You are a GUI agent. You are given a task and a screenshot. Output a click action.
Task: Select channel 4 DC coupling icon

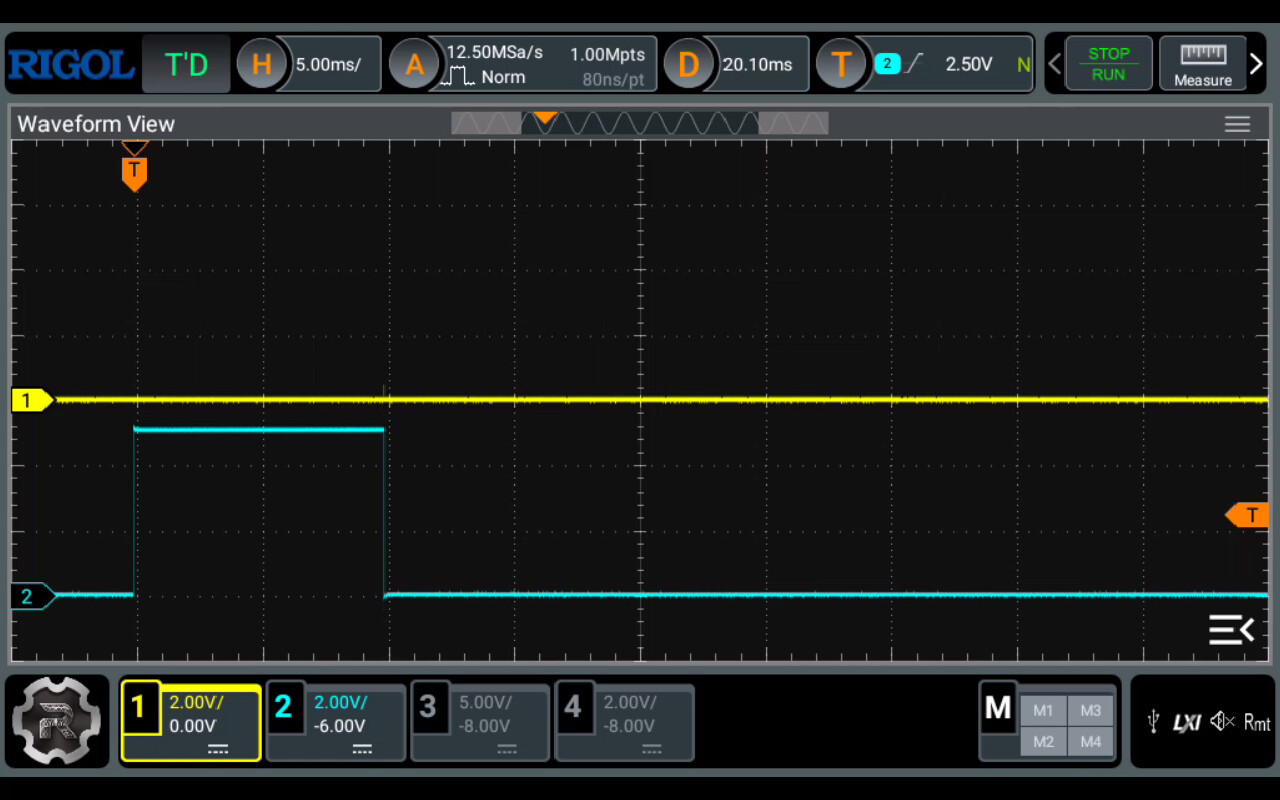[651, 749]
